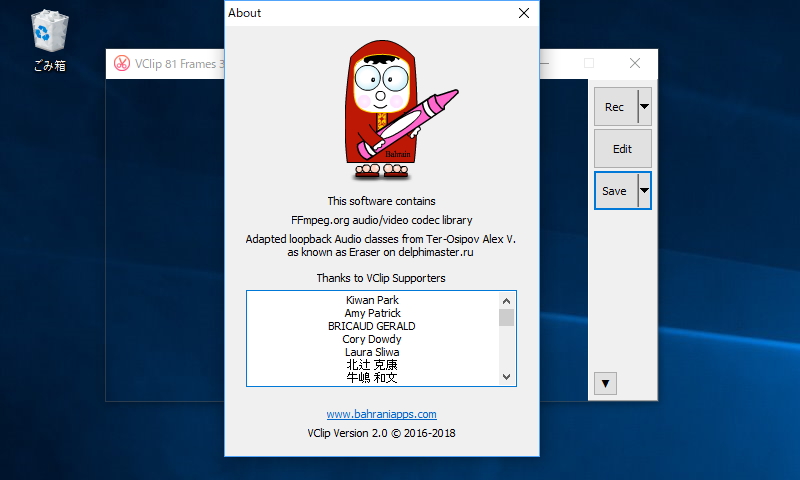
Task: Click the supporters list scroll up arrow
Action: pyautogui.click(x=506, y=301)
